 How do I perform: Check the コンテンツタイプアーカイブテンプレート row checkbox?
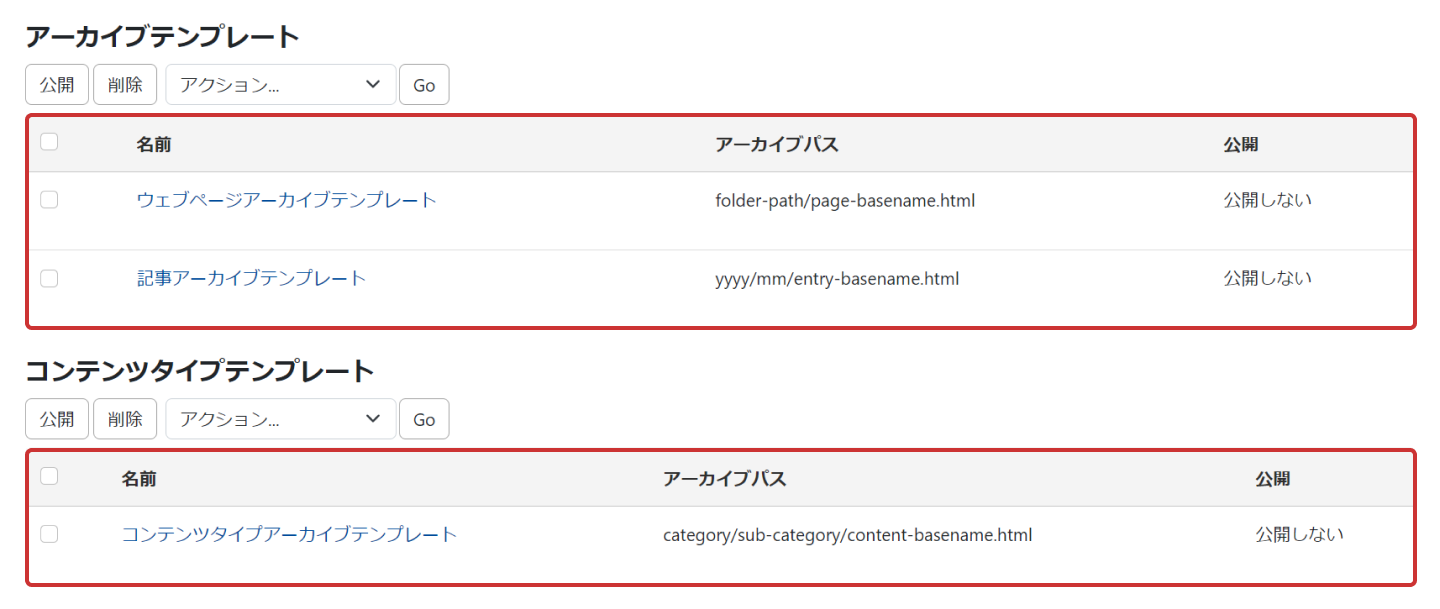(49, 534)
